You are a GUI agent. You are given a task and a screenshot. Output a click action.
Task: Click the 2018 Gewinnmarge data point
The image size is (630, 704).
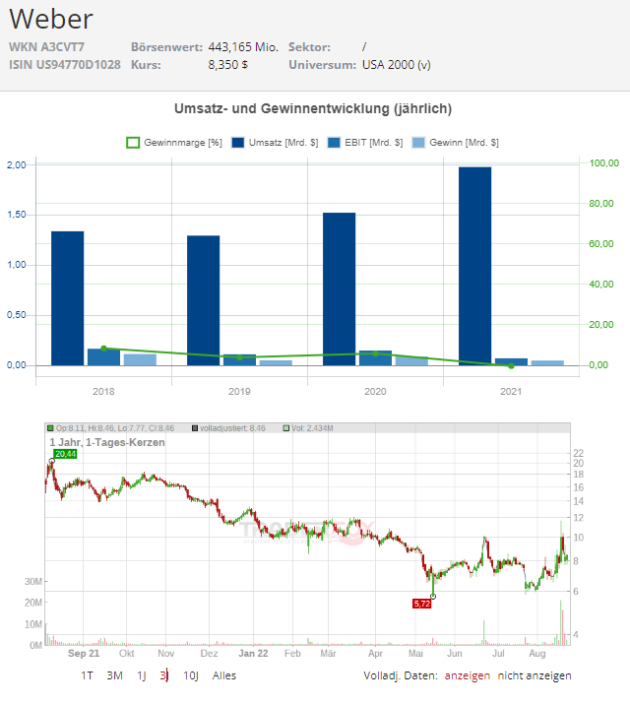(104, 348)
